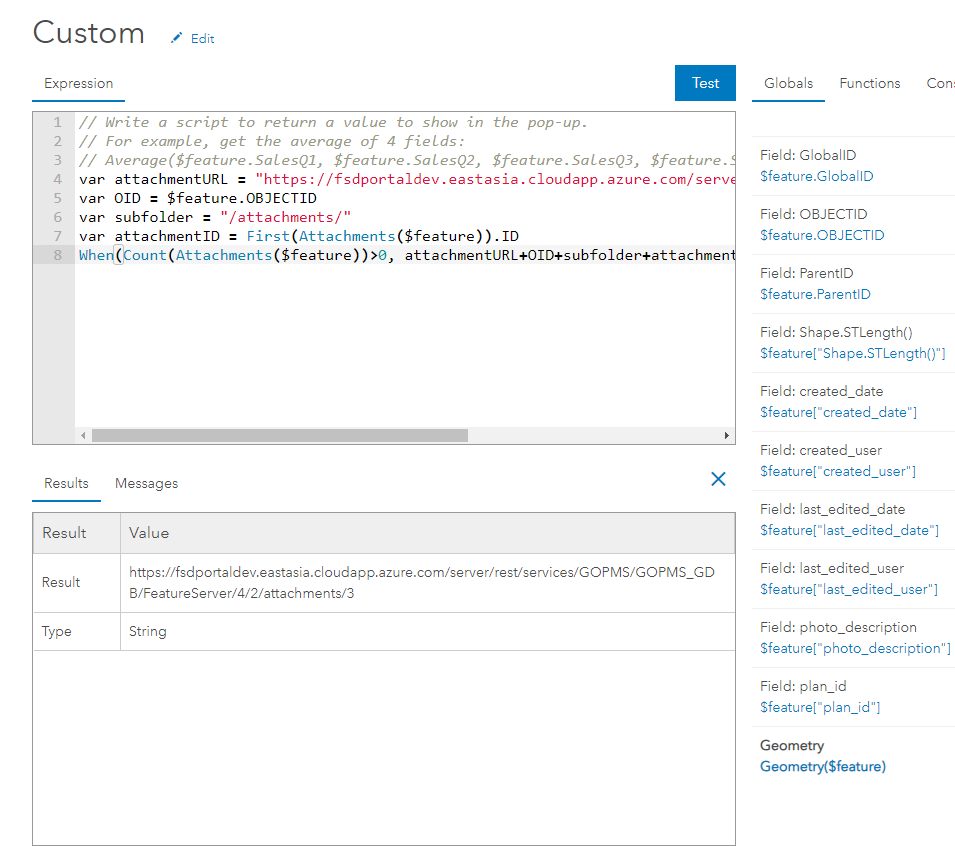Click the editor scrollbar right arrow
Viewport: 955px width, 846px height.
tap(726, 435)
